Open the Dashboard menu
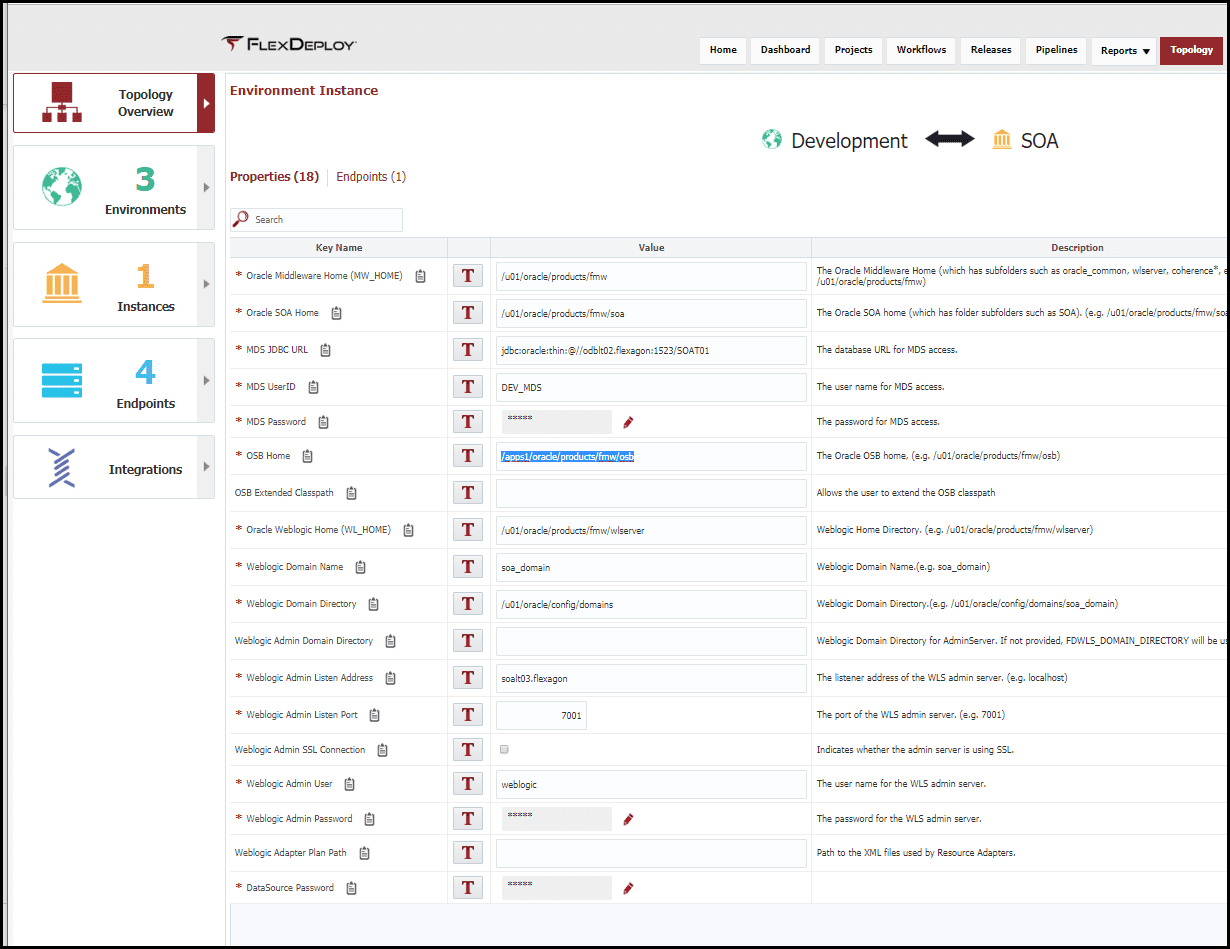The width and height of the screenshot is (1230, 949). tap(785, 50)
